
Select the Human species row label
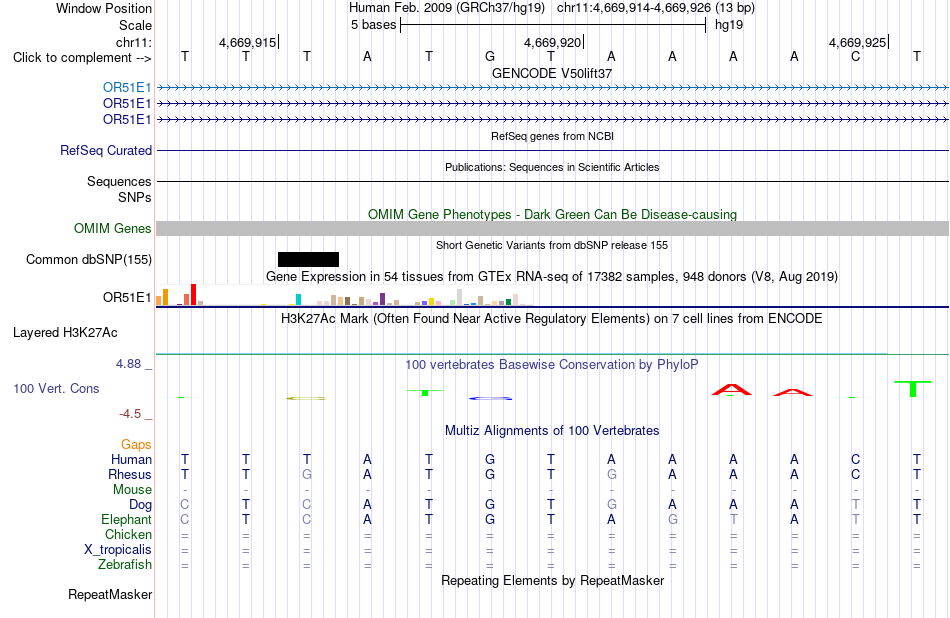[x=131, y=459]
